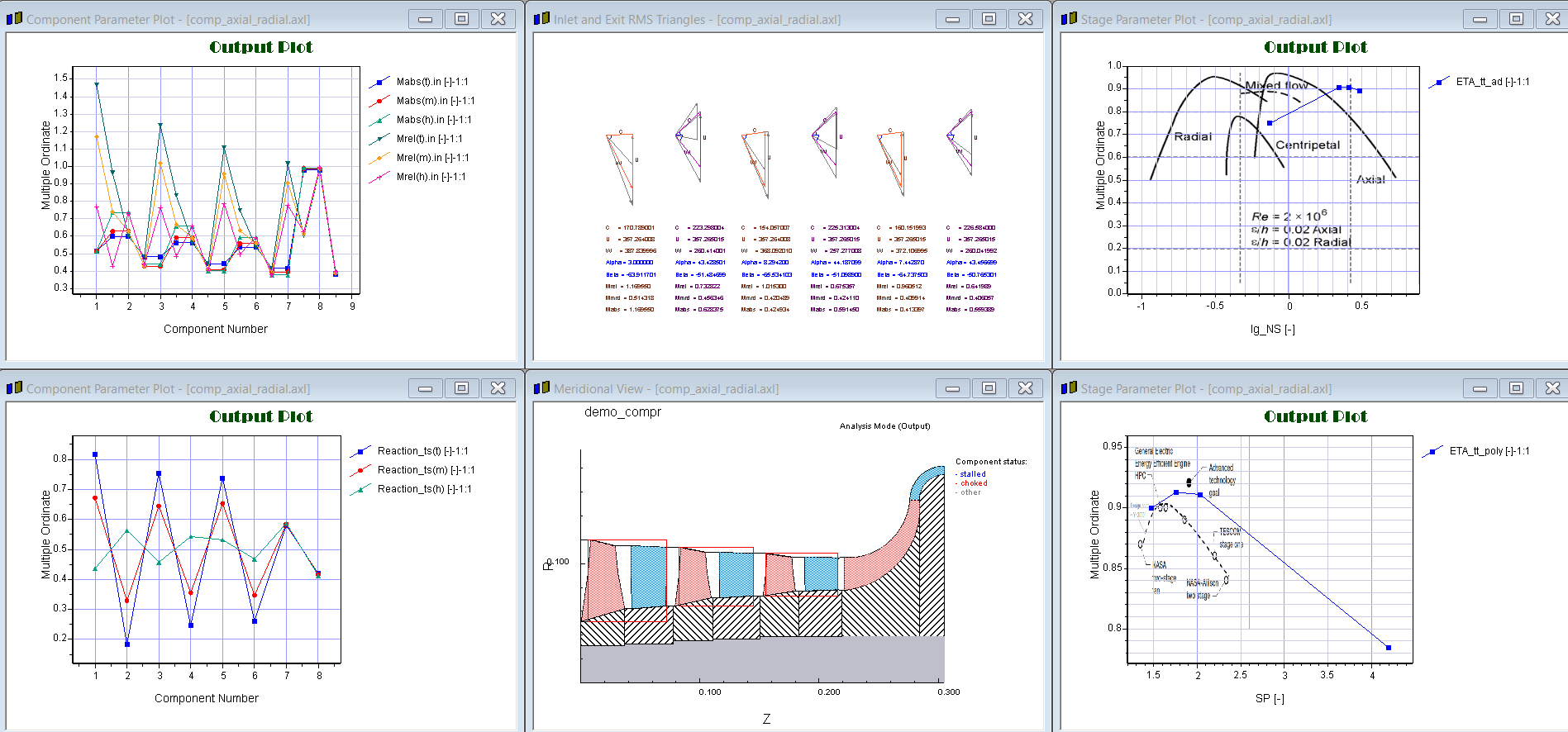1568x732 pixels.
Task: Click the demo_compr title in Meridional View
Action: (622, 411)
